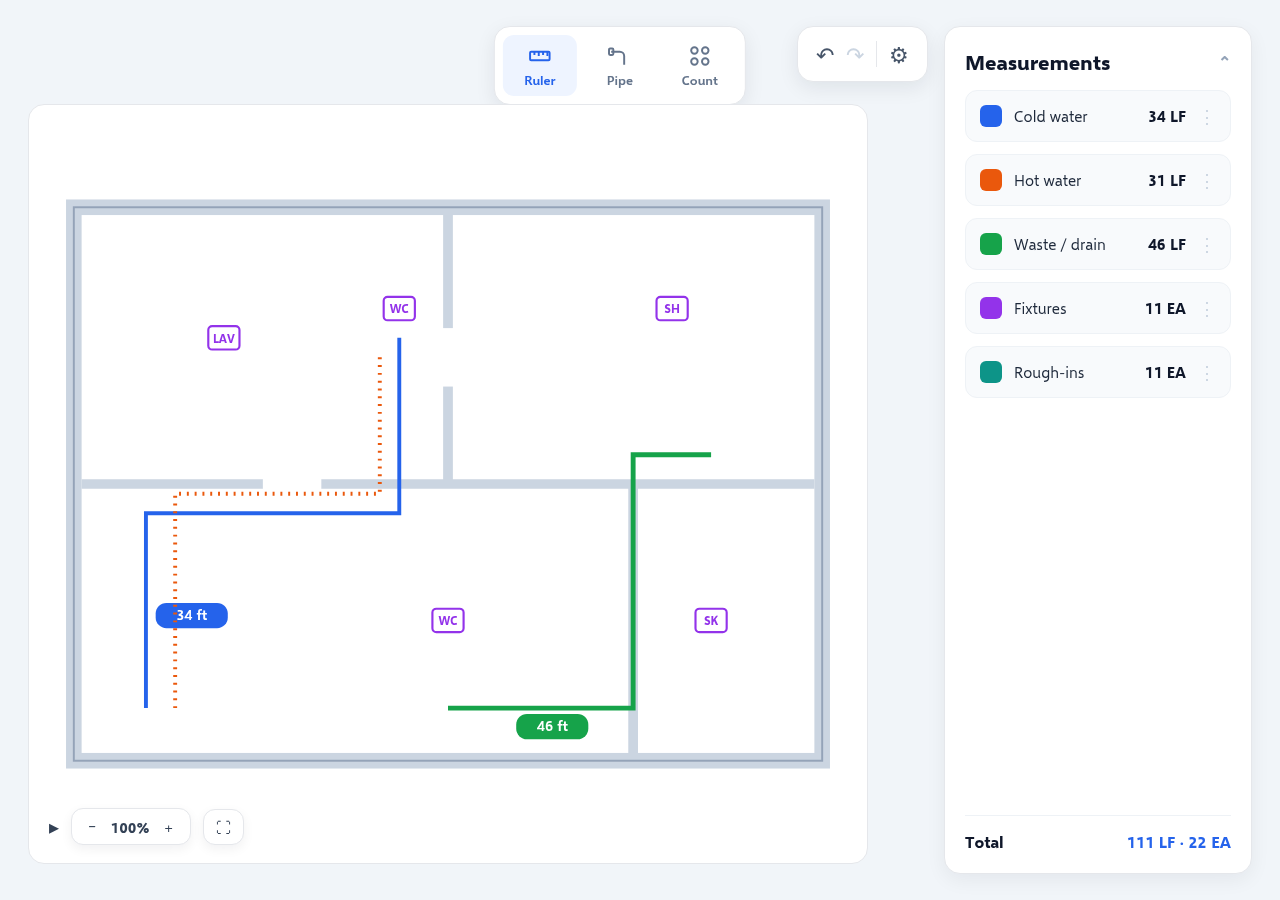Viewport: 1280px width, 900px height.
Task: Open options menu for Rough-ins
Action: pos(1207,373)
